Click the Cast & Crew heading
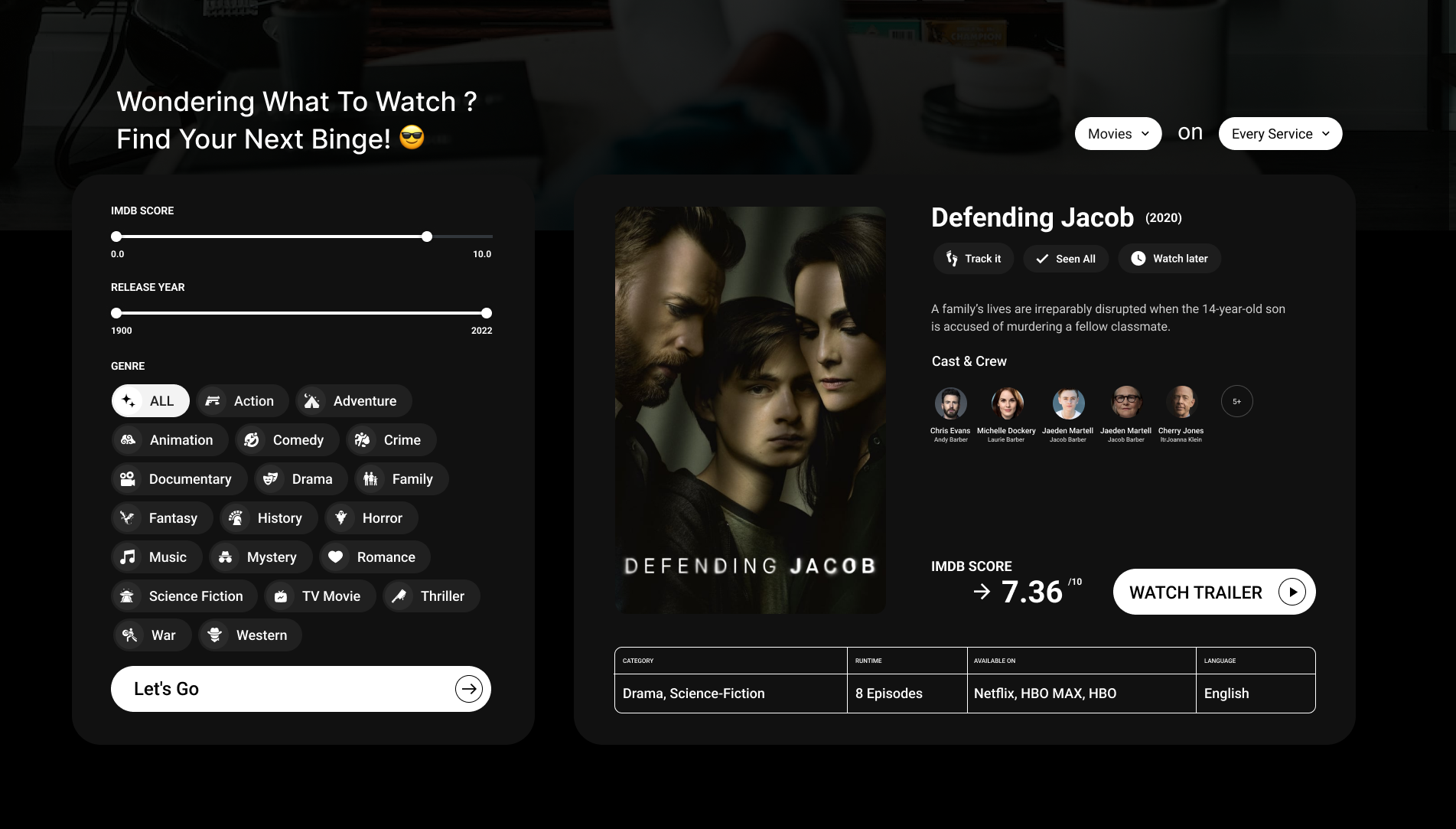The height and width of the screenshot is (829, 1456). [969, 361]
